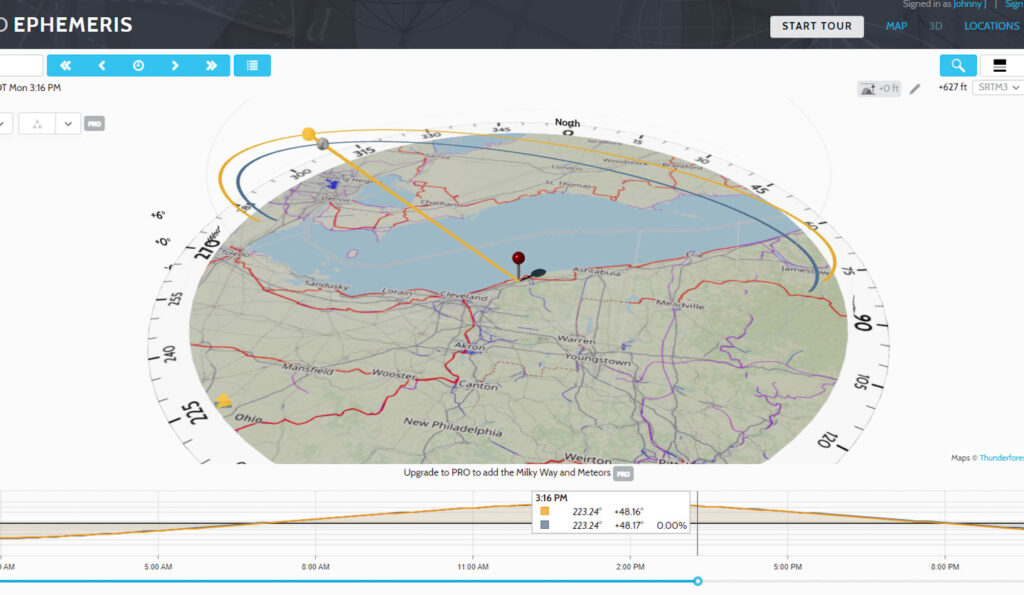Edit elevation with the pencil icon

[x=915, y=89]
